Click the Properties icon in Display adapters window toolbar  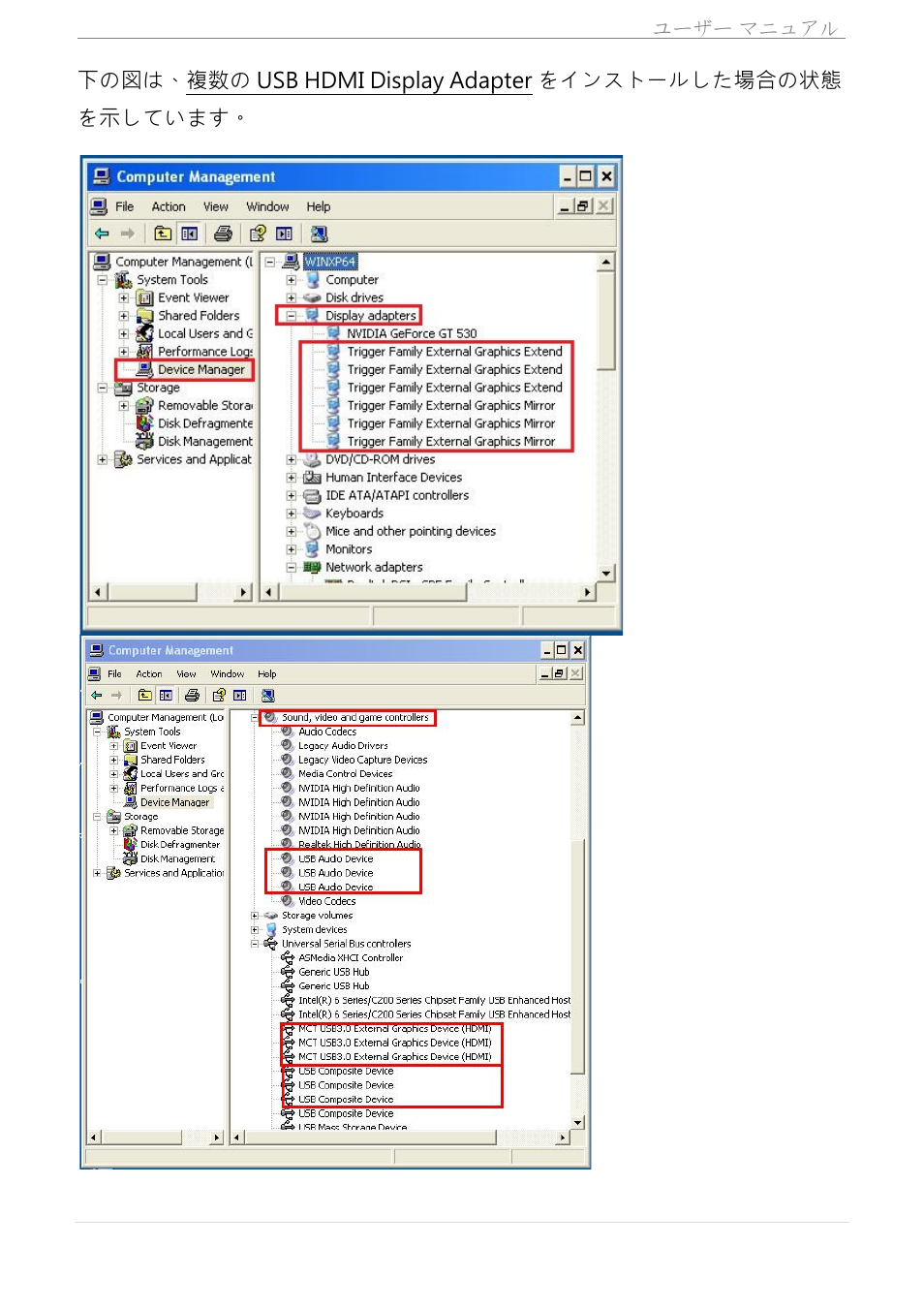[x=258, y=234]
